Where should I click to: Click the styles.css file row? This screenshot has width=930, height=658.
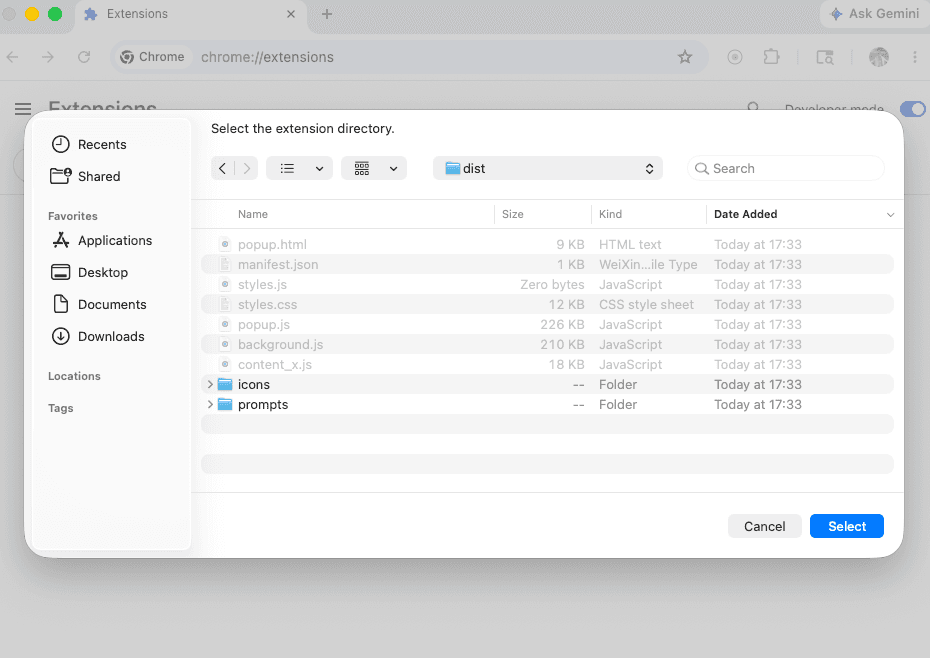tap(547, 304)
